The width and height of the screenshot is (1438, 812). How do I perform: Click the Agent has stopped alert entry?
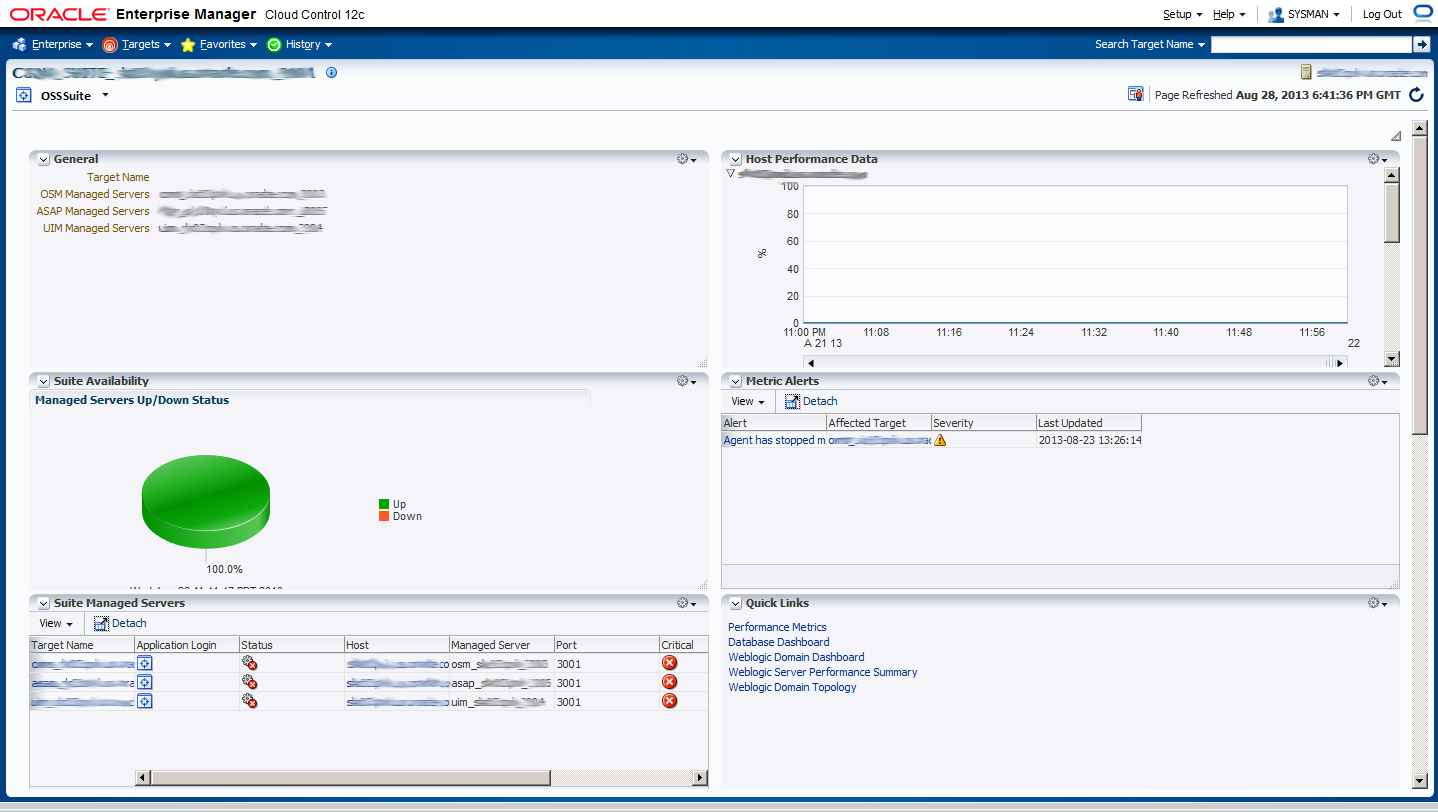point(774,440)
